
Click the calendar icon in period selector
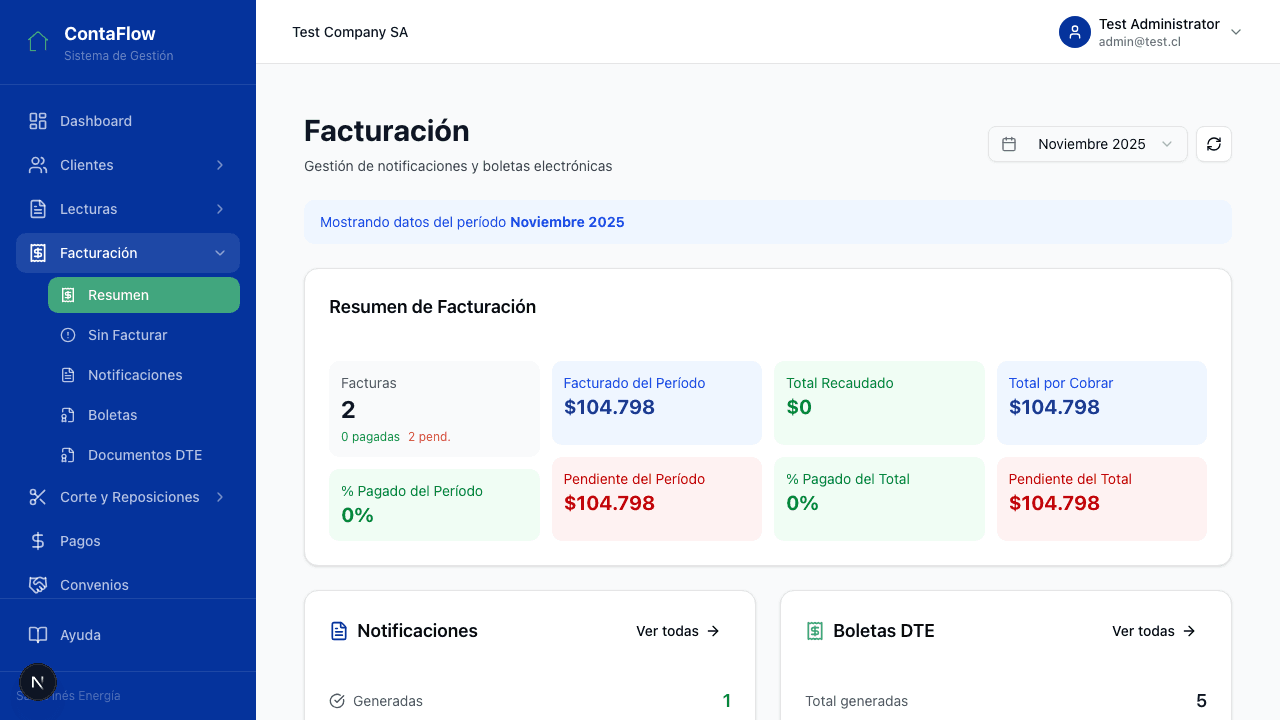(1009, 144)
